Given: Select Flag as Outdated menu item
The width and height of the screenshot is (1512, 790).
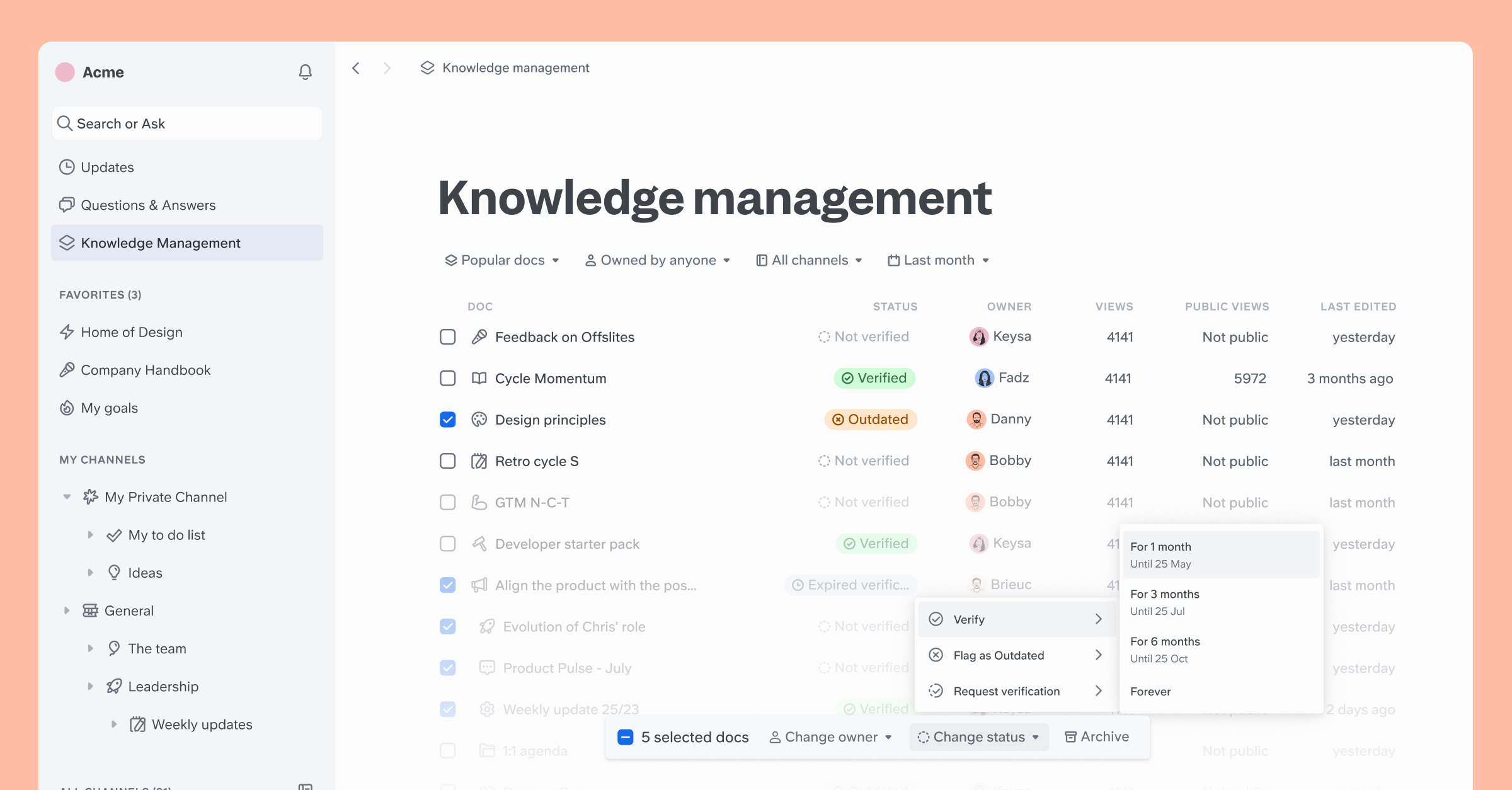Looking at the screenshot, I should point(1017,655).
